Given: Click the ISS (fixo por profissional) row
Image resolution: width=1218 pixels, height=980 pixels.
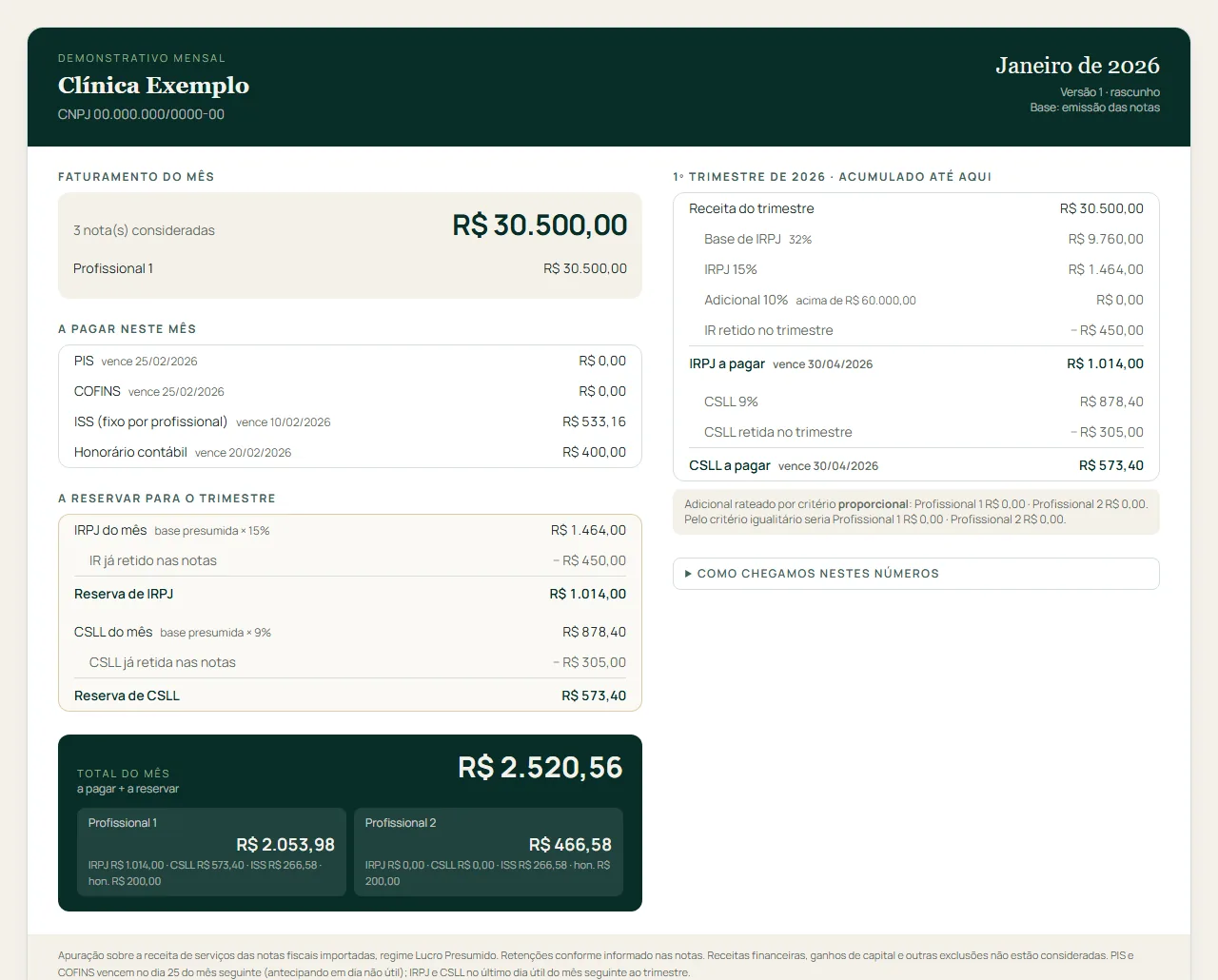Looking at the screenshot, I should click(x=350, y=421).
